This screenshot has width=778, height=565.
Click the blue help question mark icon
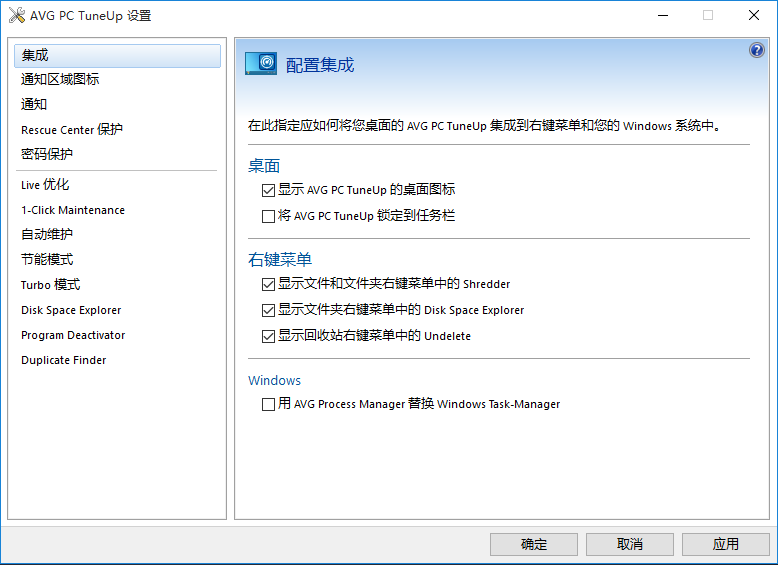pyautogui.click(x=756, y=51)
